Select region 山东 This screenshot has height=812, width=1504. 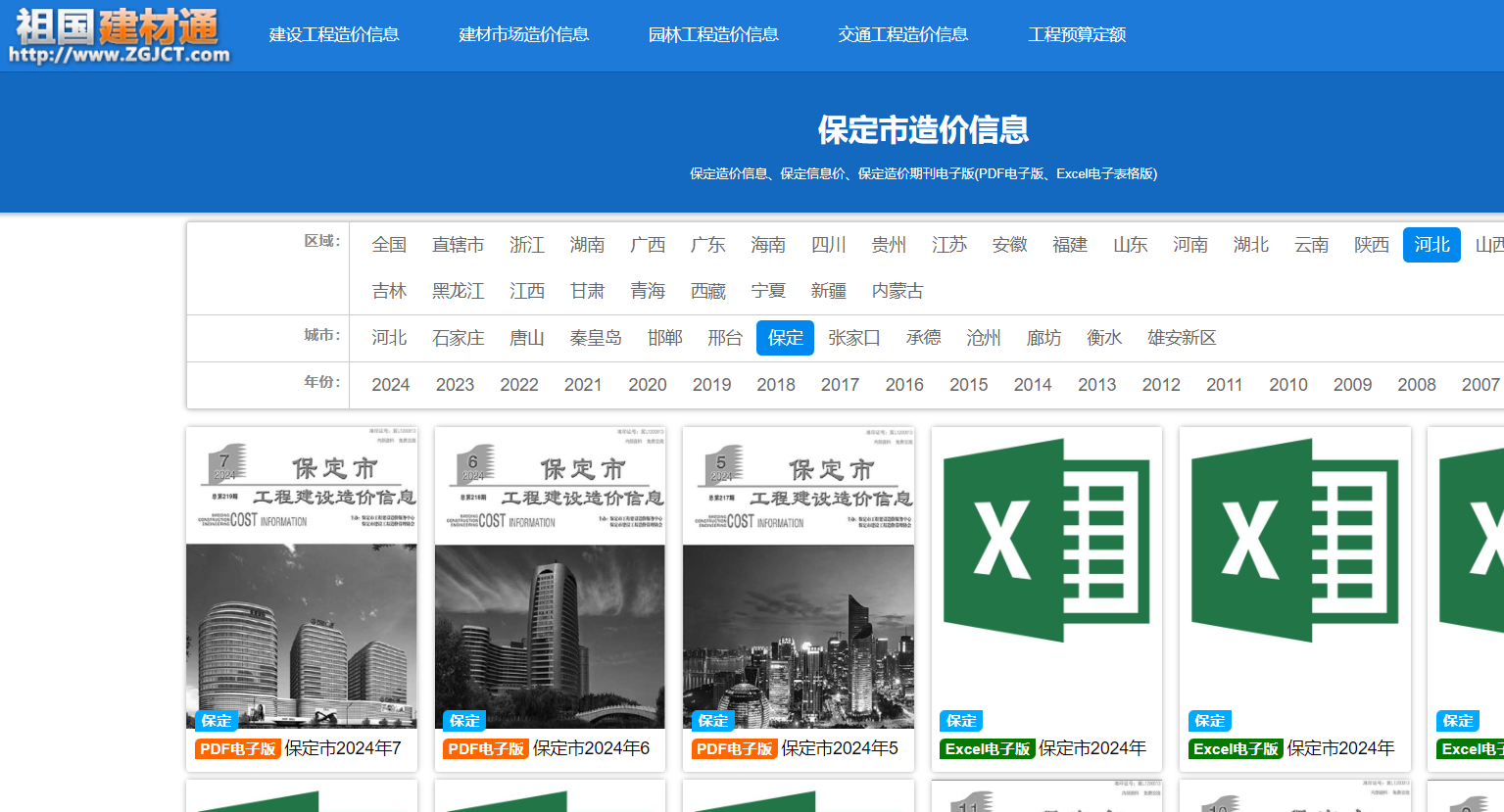[1131, 245]
